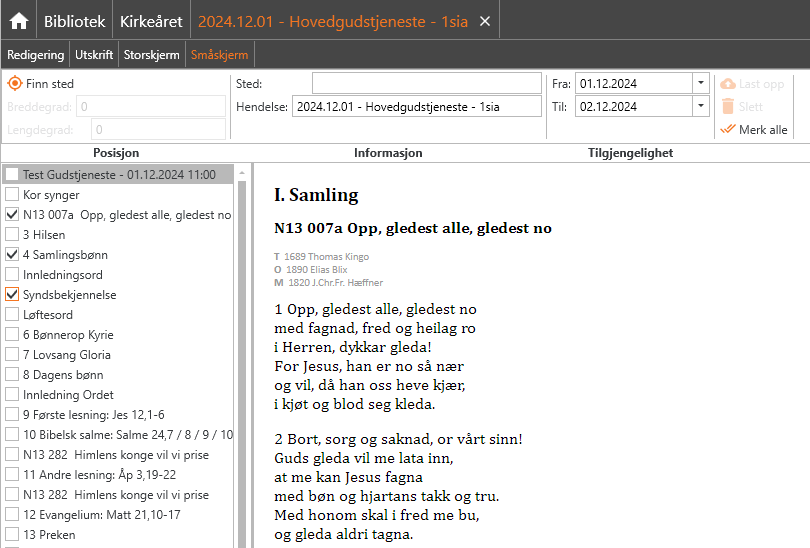Image resolution: width=810 pixels, height=548 pixels.
Task: Check the Innledning Ordet checkbox
Action: [x=12, y=394]
